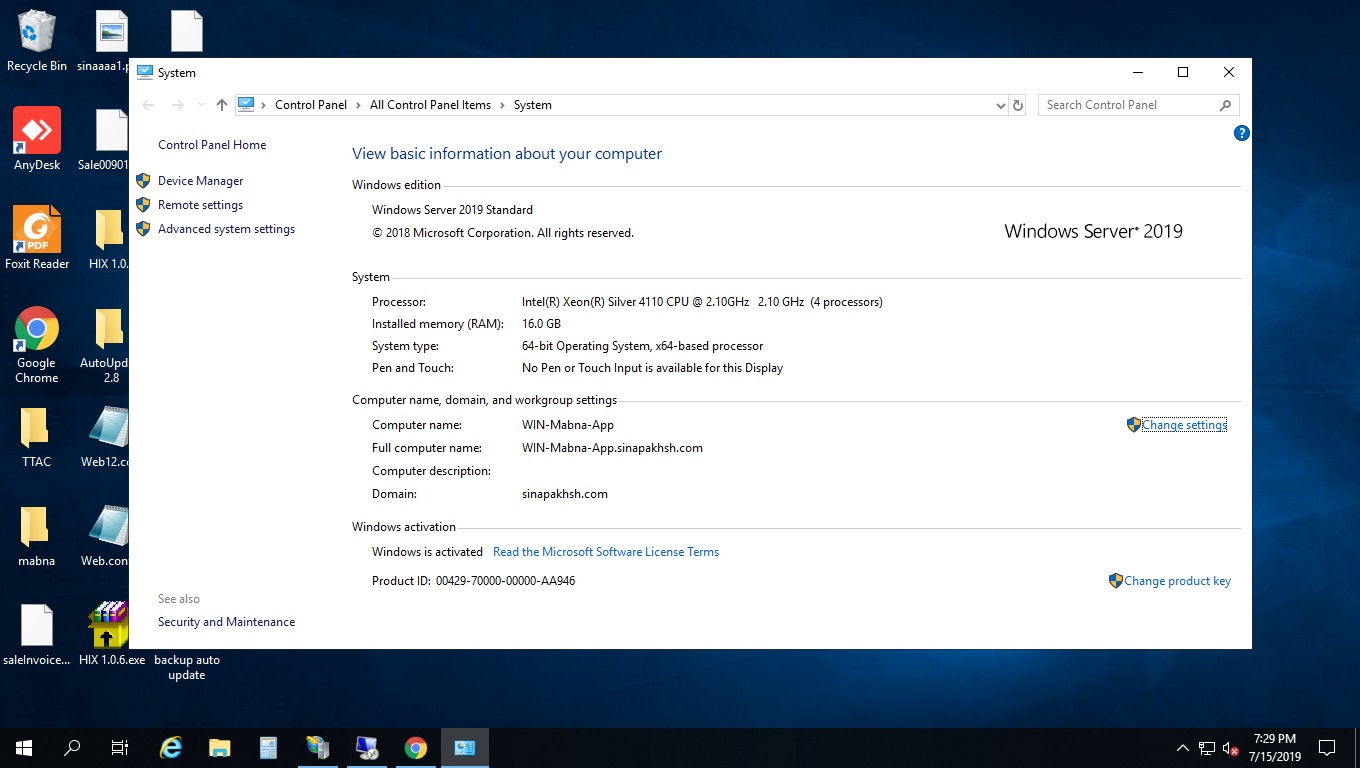Click Change settings for computer name
The height and width of the screenshot is (768, 1360).
pyautogui.click(x=1184, y=425)
